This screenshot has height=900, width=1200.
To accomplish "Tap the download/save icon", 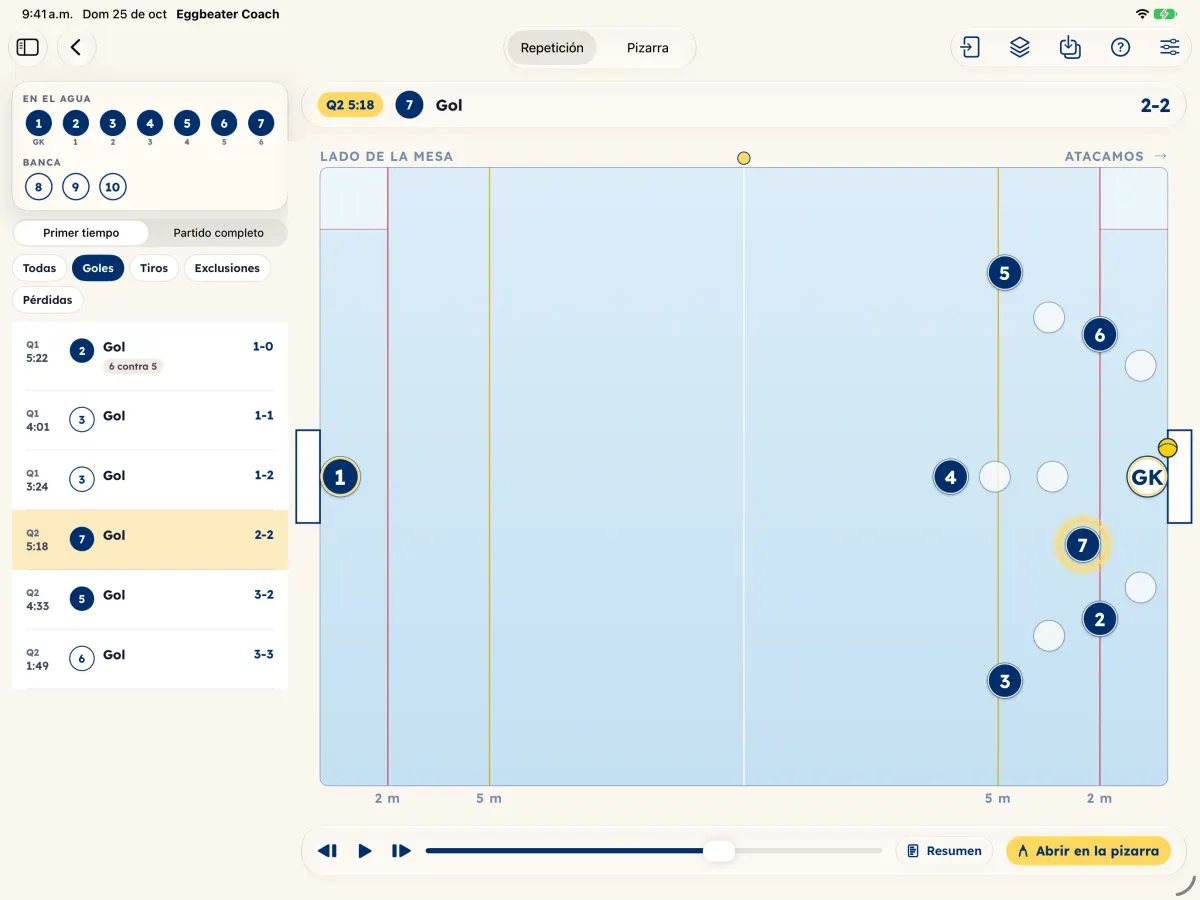I will pos(1070,47).
